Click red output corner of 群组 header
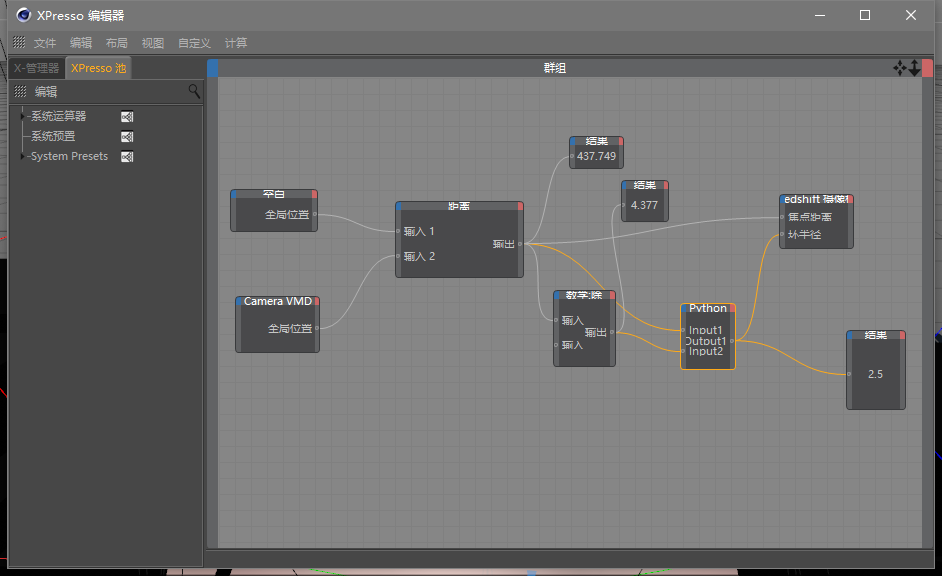The width and height of the screenshot is (942, 576). [x=928, y=68]
